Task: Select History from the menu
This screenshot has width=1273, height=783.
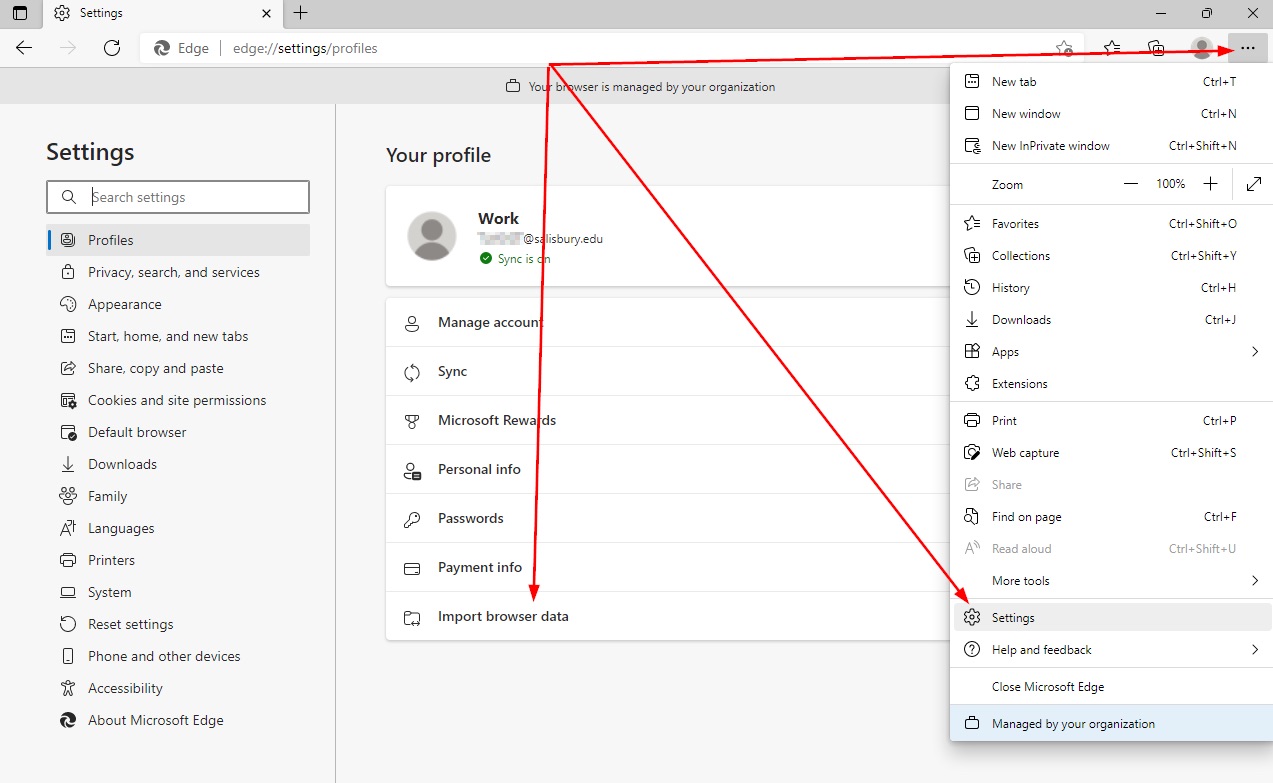Action: click(1010, 287)
